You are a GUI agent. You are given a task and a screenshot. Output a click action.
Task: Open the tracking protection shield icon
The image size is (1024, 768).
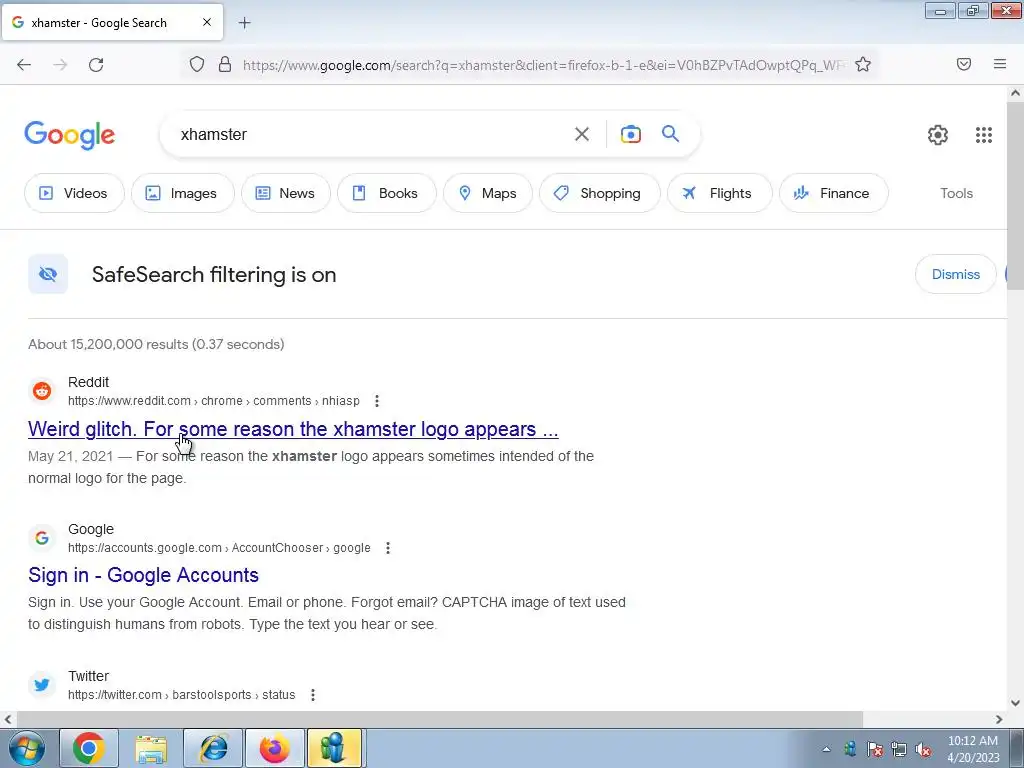(197, 64)
